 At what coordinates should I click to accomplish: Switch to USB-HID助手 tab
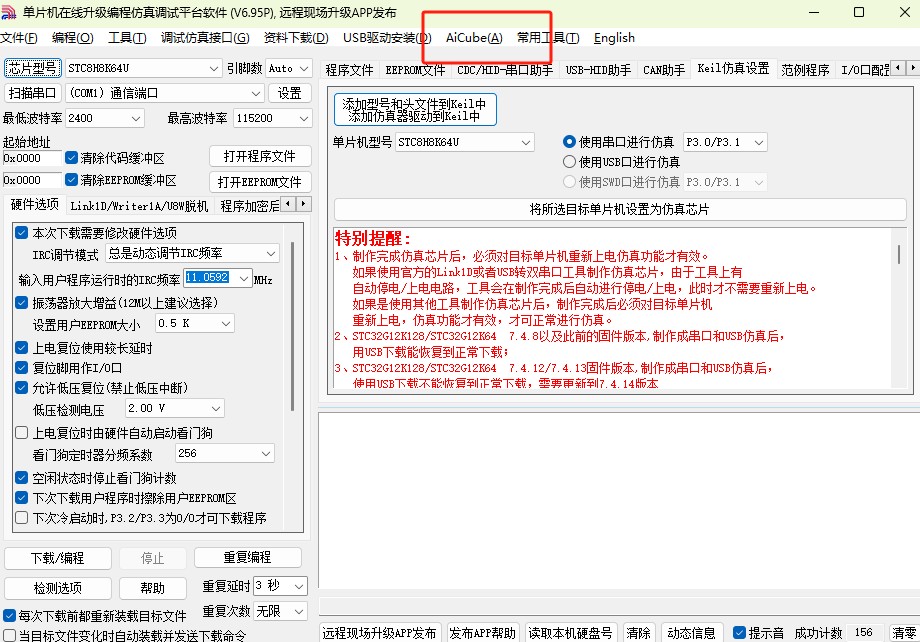point(598,70)
